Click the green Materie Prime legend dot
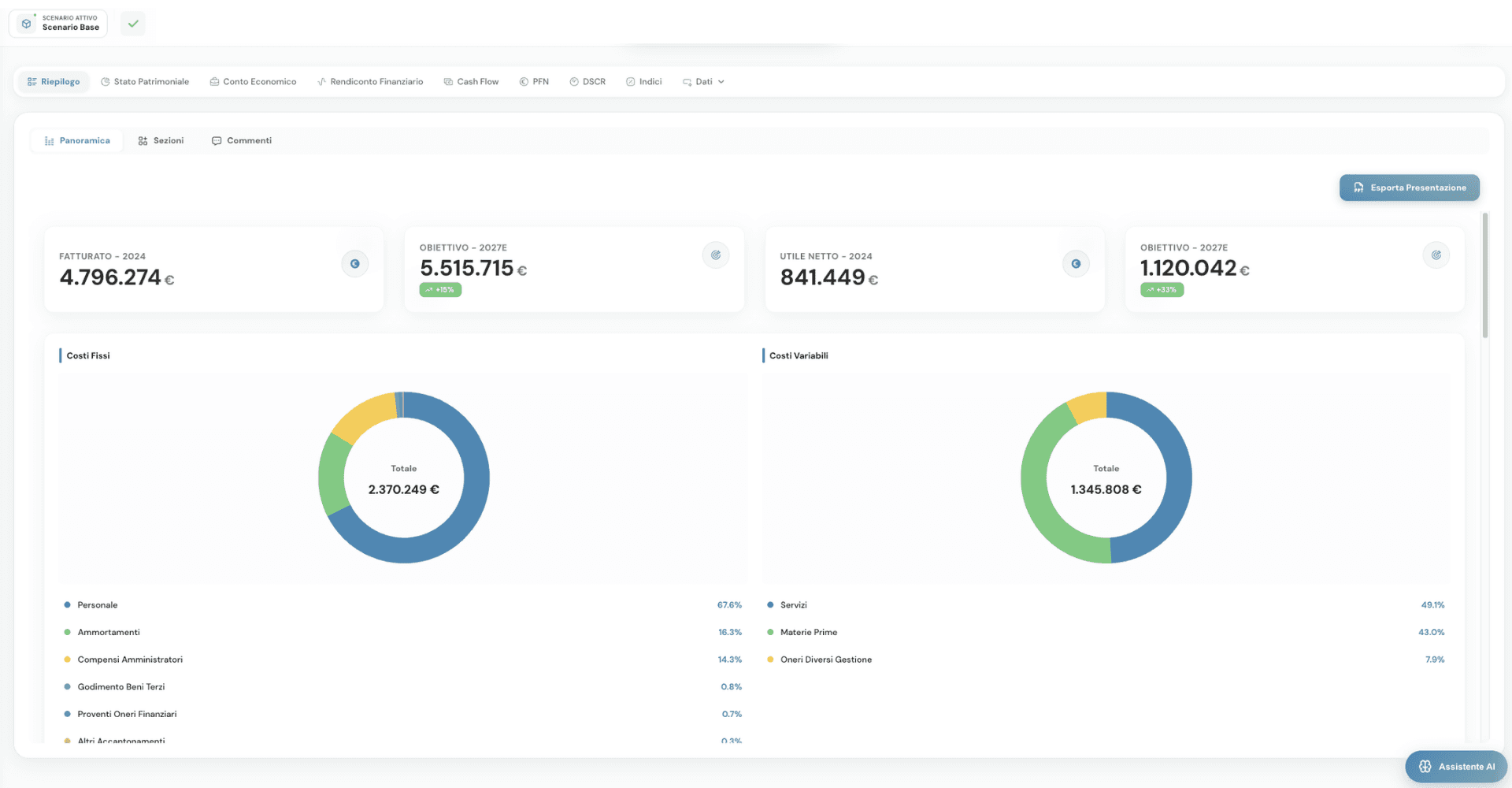The height and width of the screenshot is (788, 1512). (770, 632)
